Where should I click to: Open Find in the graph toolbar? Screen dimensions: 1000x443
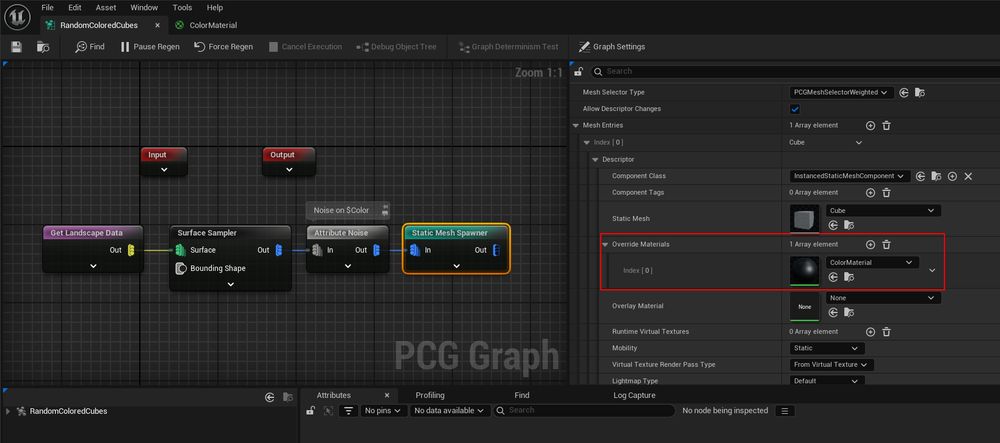point(90,47)
